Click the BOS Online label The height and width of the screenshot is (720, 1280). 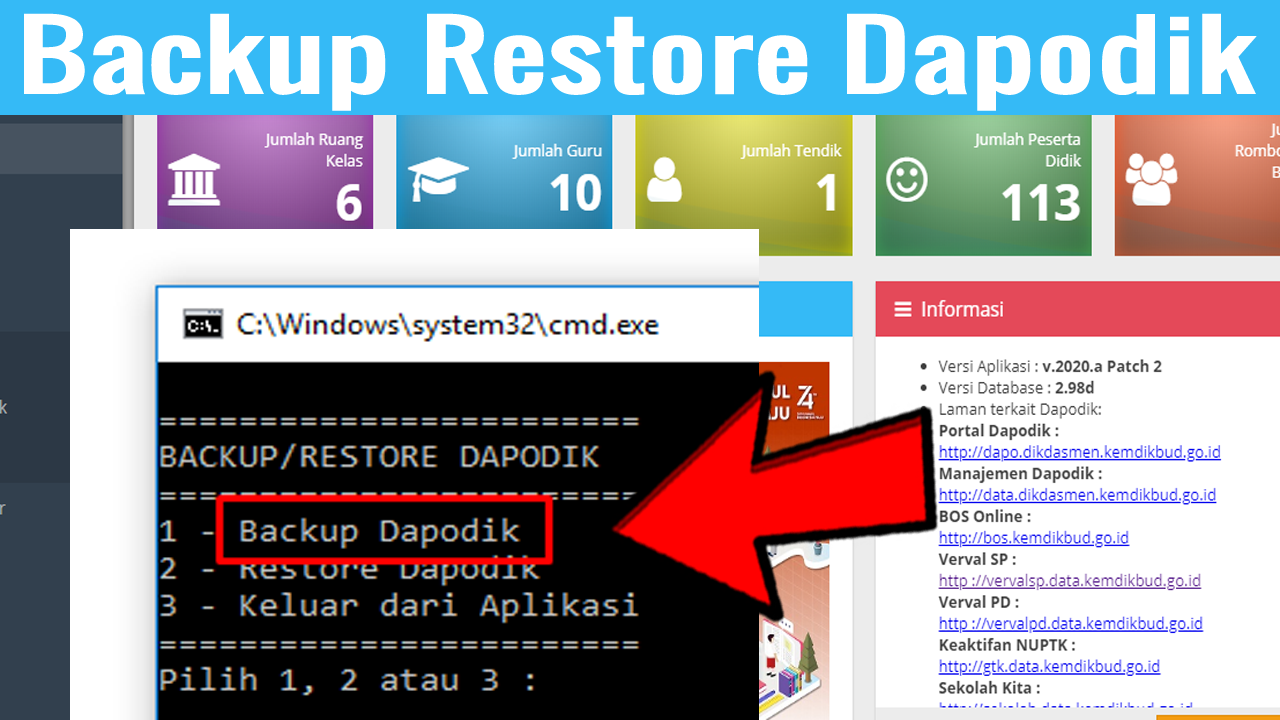985,517
